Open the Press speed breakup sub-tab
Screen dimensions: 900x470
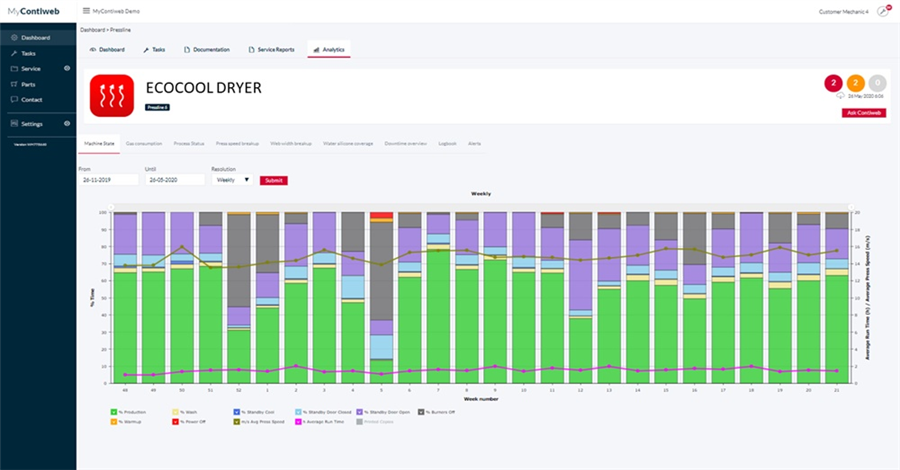(x=237, y=143)
